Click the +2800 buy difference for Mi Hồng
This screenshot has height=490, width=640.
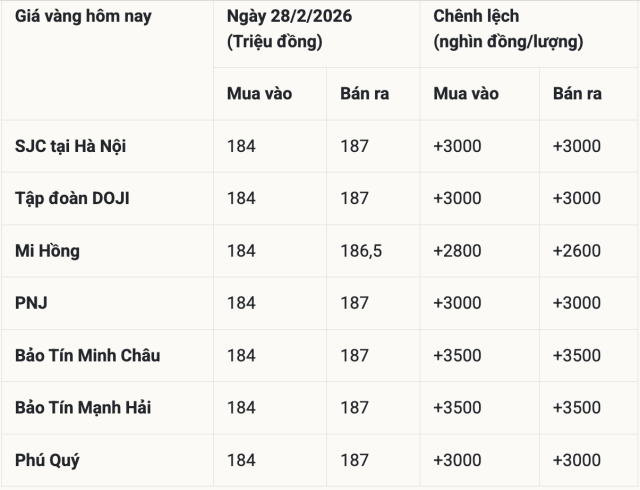pyautogui.click(x=457, y=251)
